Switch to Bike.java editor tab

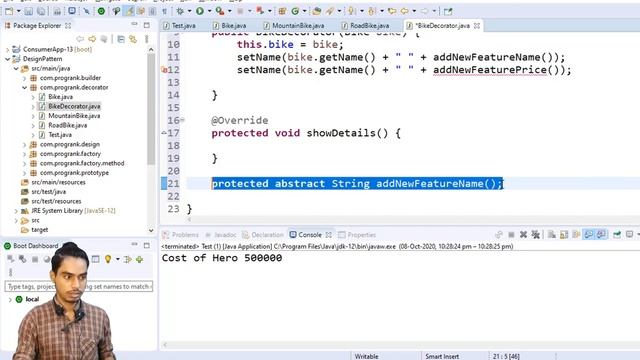click(229, 26)
